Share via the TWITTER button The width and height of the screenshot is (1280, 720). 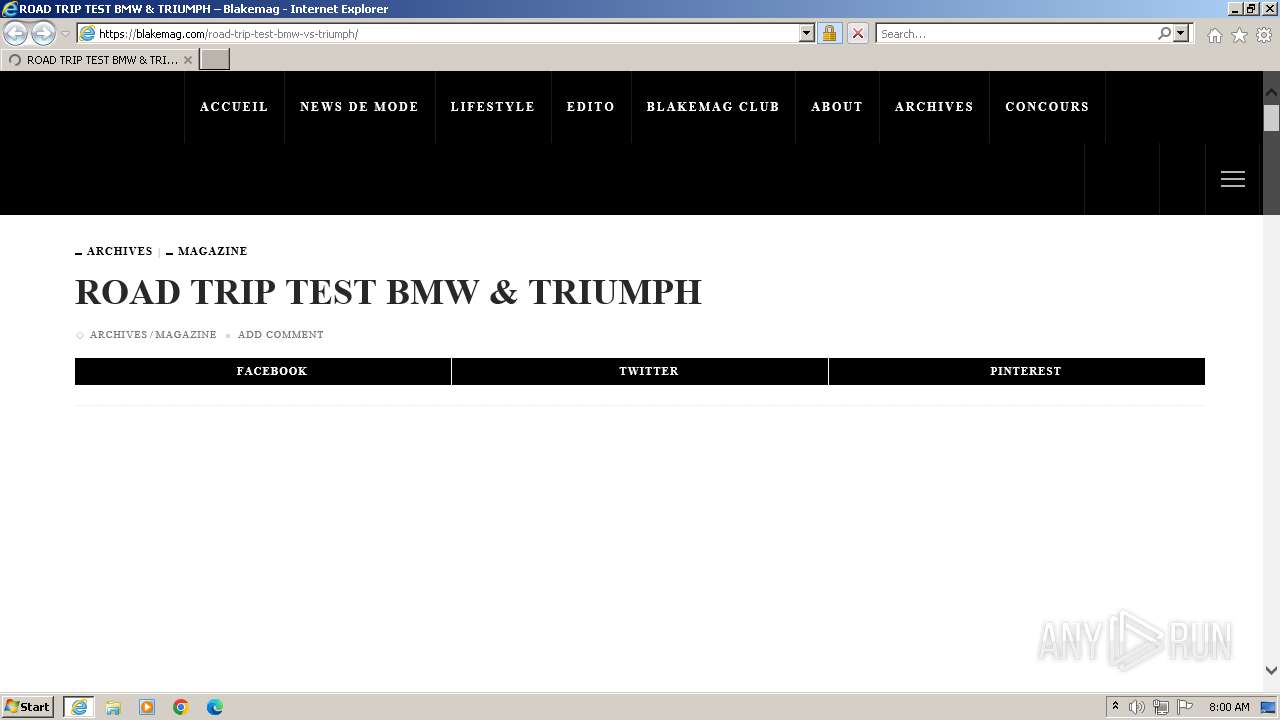coord(640,371)
